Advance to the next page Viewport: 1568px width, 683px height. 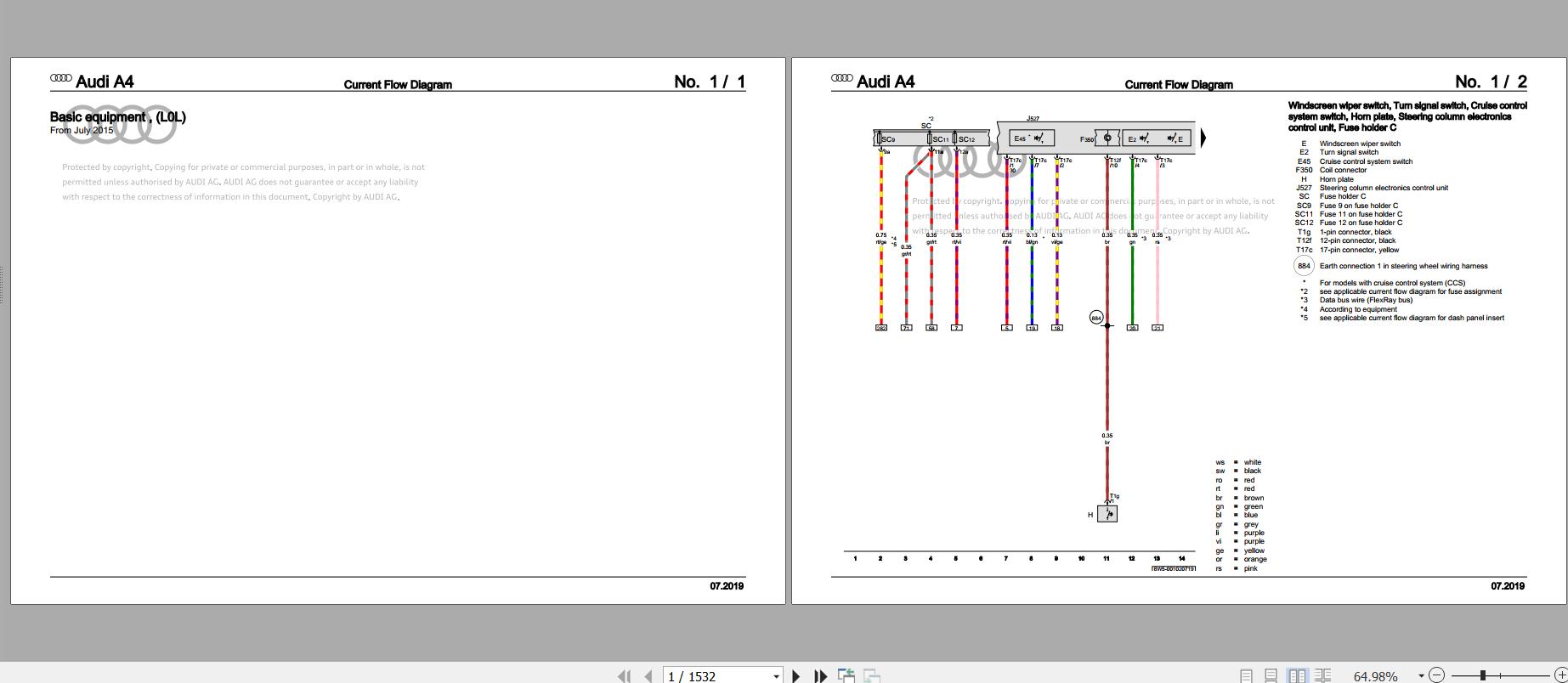(795, 676)
